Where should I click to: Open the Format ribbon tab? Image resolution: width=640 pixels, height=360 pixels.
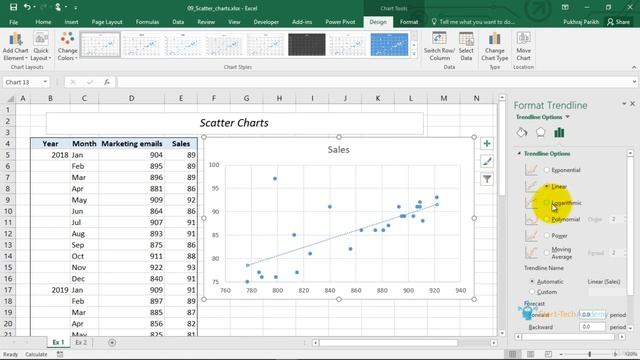pos(409,22)
